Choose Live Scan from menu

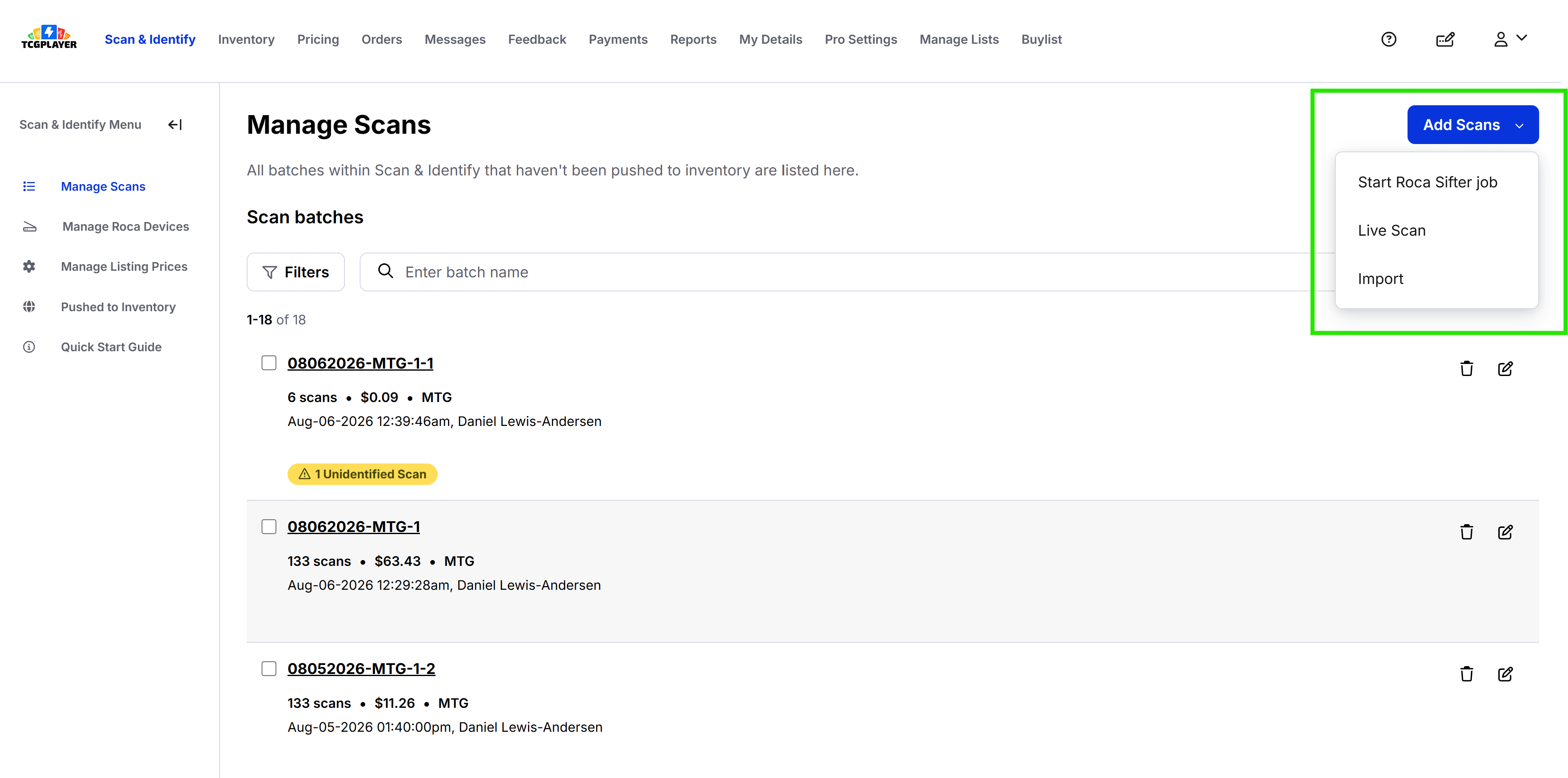click(x=1391, y=230)
